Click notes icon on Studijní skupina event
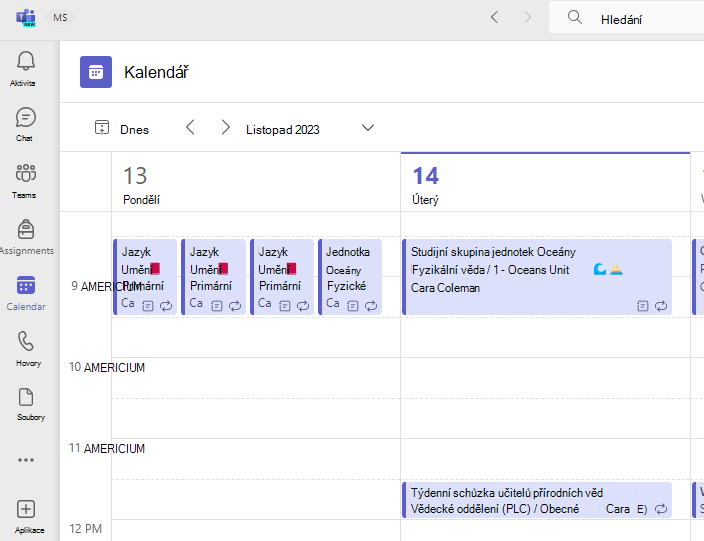This screenshot has height=541, width=704. click(x=642, y=306)
